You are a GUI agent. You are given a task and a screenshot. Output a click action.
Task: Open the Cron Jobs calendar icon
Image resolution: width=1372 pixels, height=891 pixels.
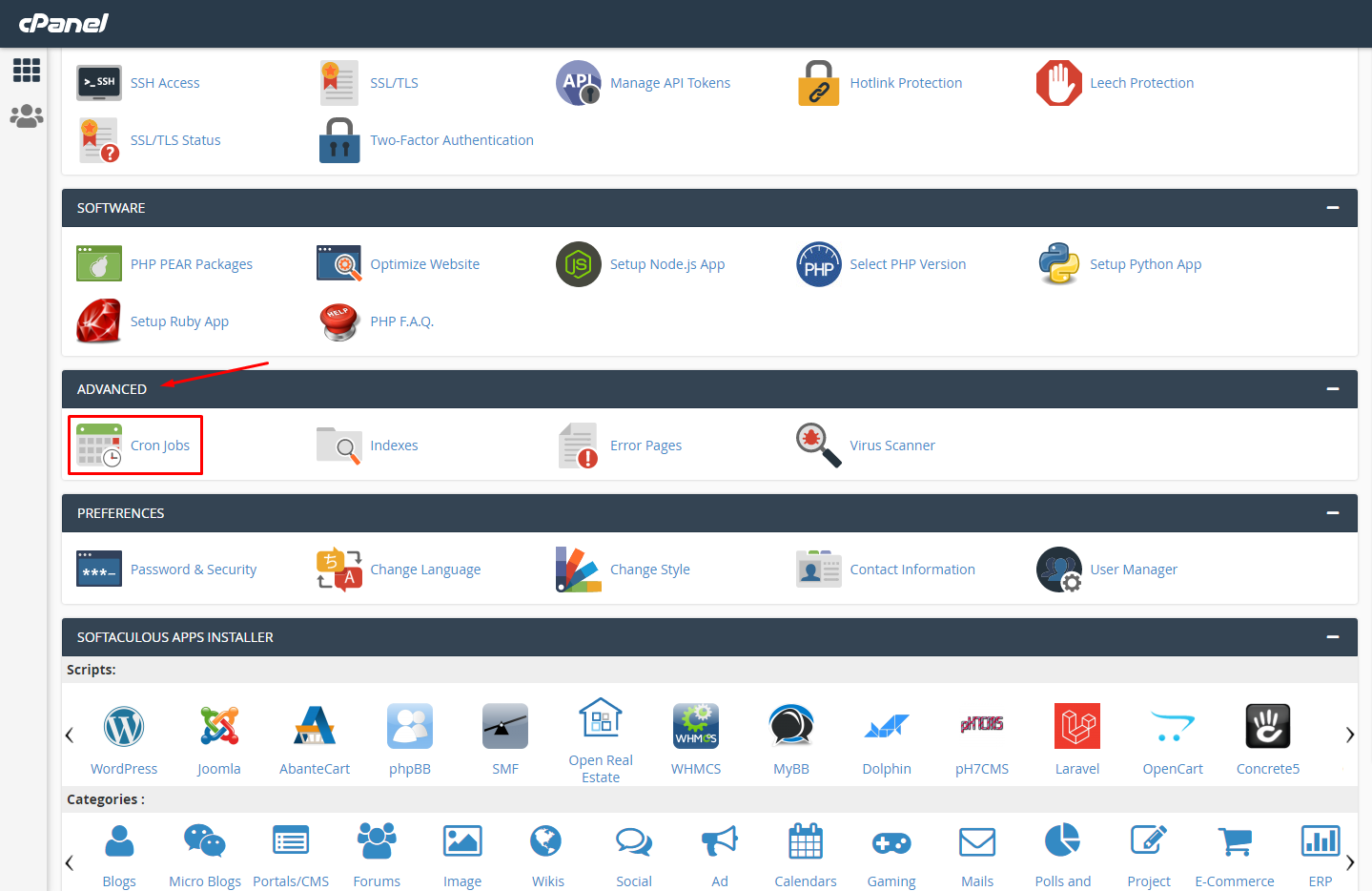click(x=99, y=445)
